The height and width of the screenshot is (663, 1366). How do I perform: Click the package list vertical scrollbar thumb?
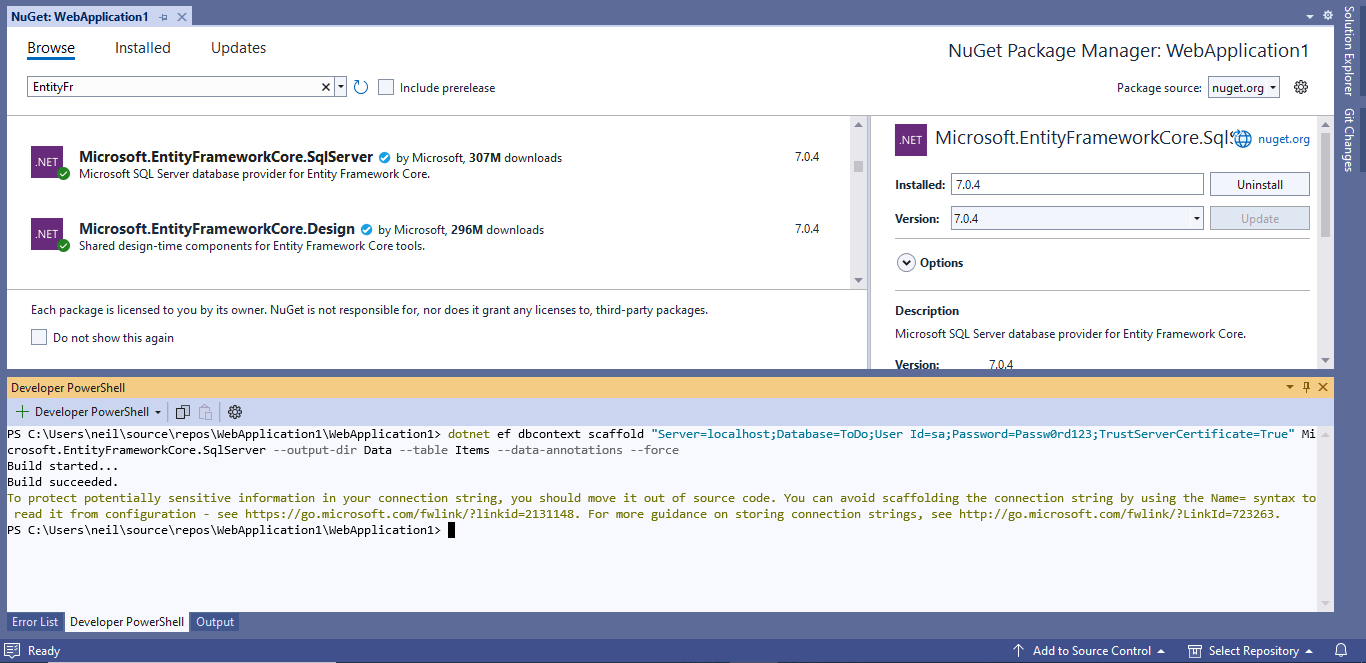pyautogui.click(x=858, y=166)
